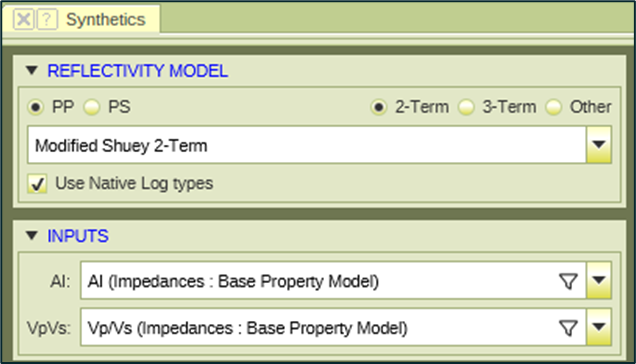This screenshot has width=636, height=364.
Task: Collapse the Inputs section
Action: coord(32,235)
